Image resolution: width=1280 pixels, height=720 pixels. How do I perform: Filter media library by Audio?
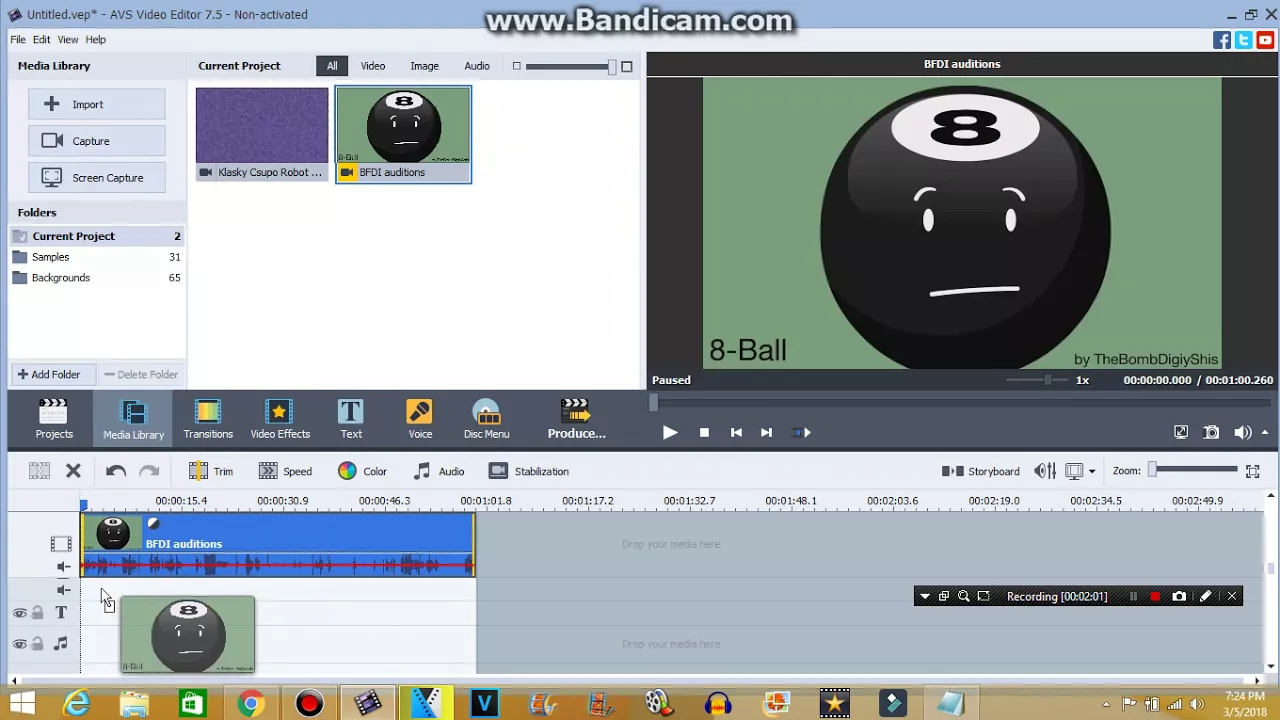pos(477,66)
